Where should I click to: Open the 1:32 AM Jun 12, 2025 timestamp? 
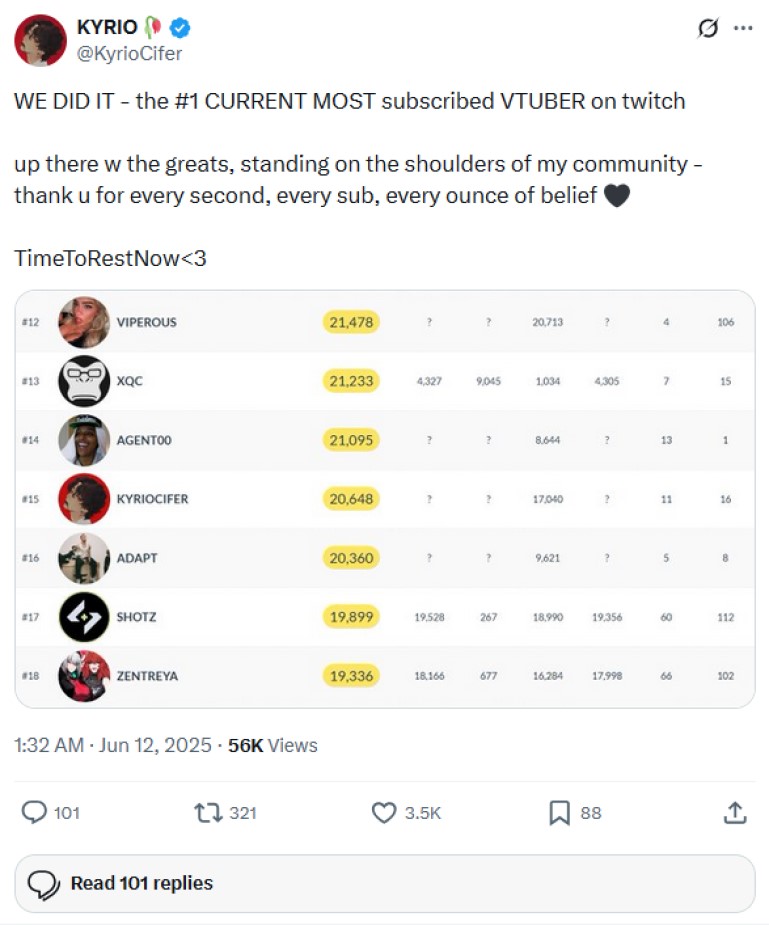(x=113, y=745)
